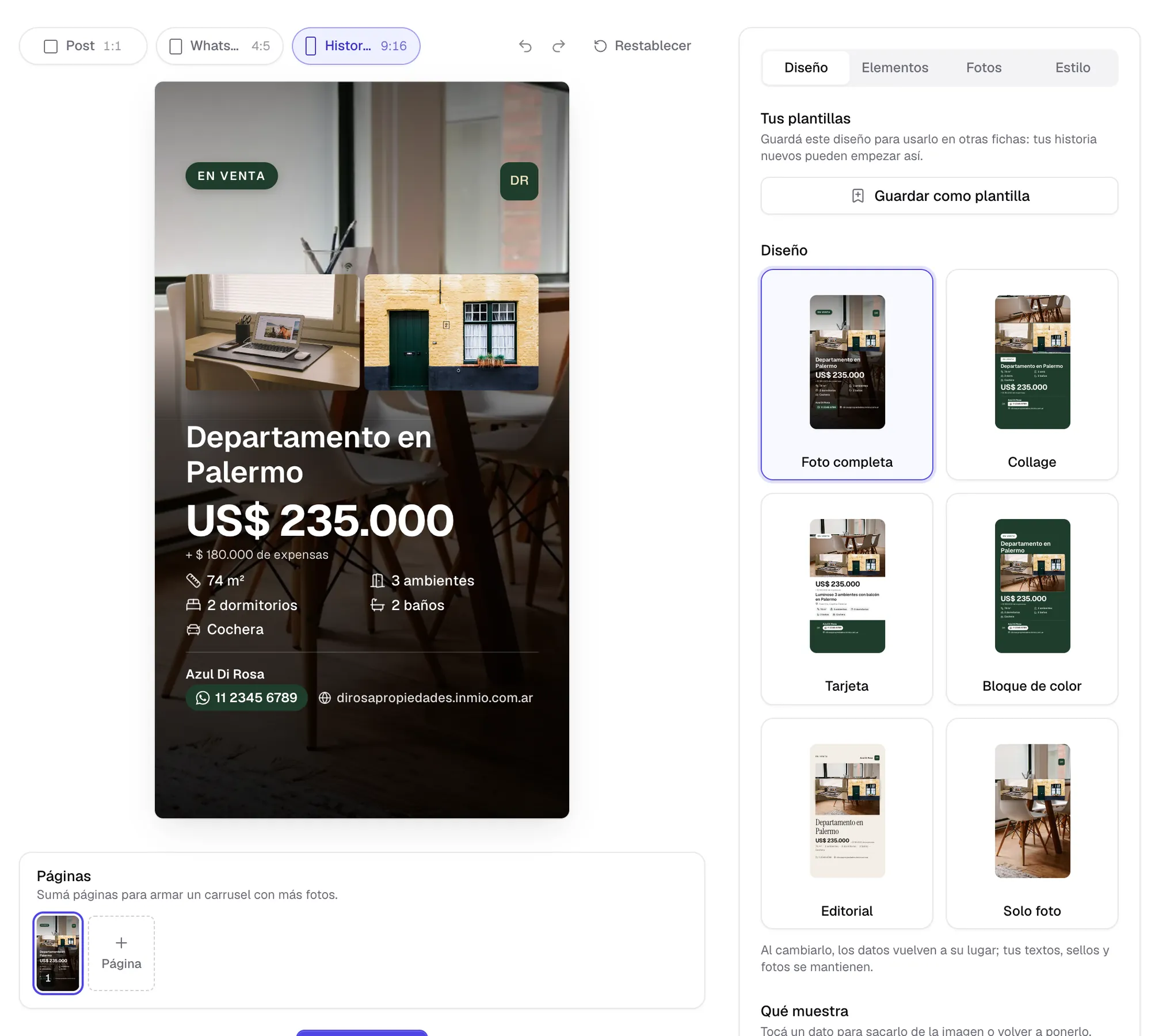Switch to the Elementos tab
This screenshot has height=1036, width=1151.
[x=894, y=68]
